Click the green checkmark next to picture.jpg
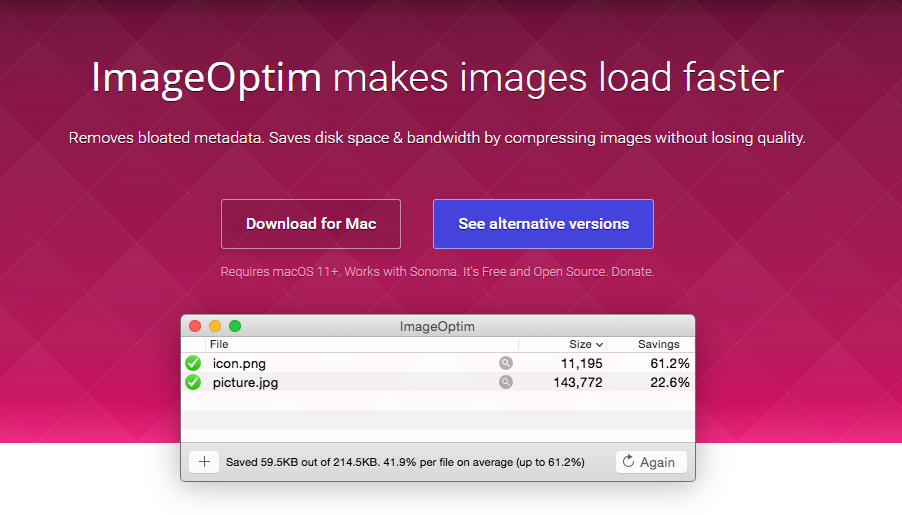 [x=193, y=382]
